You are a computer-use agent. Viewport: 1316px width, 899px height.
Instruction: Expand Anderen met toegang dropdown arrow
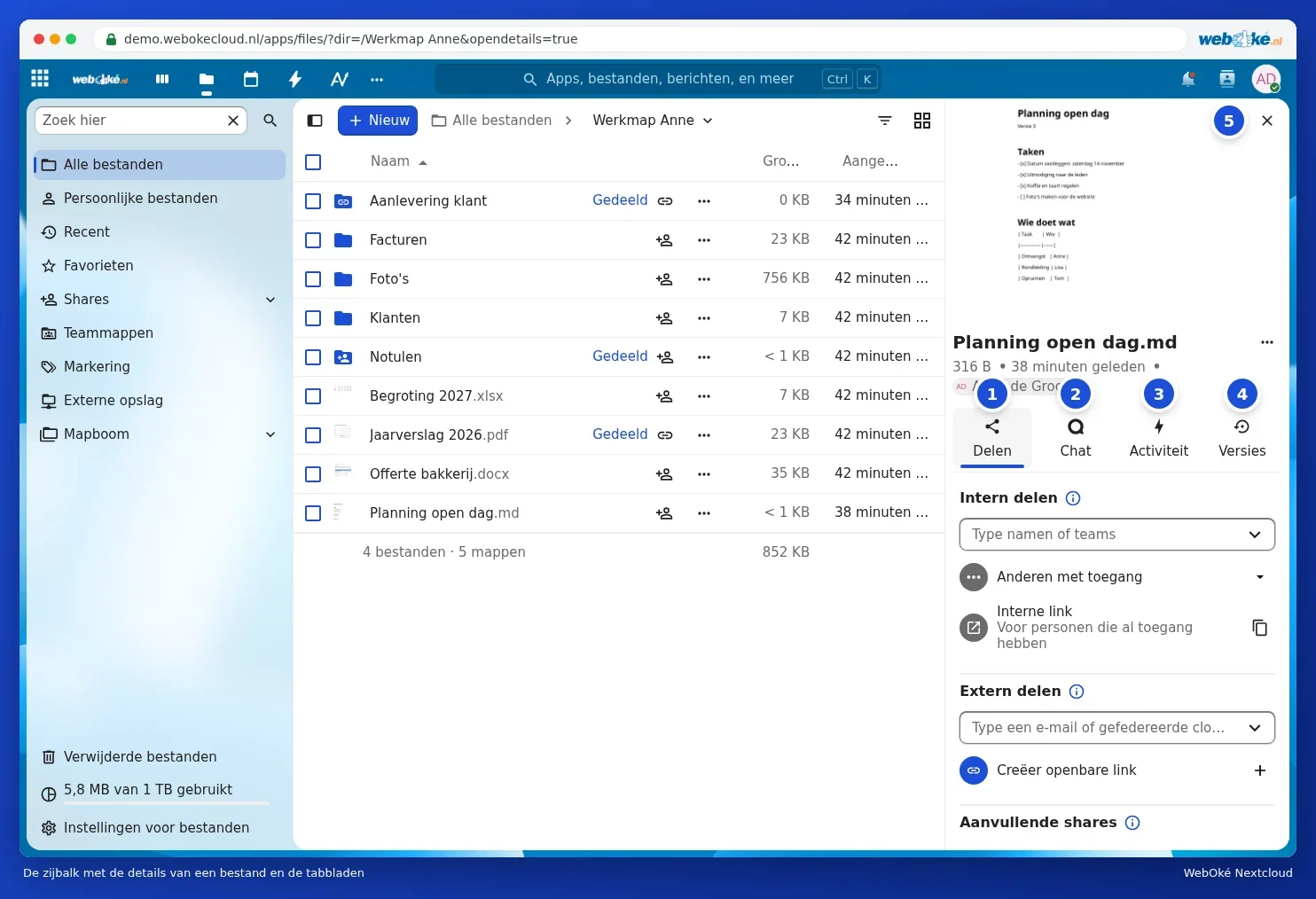[x=1260, y=577]
